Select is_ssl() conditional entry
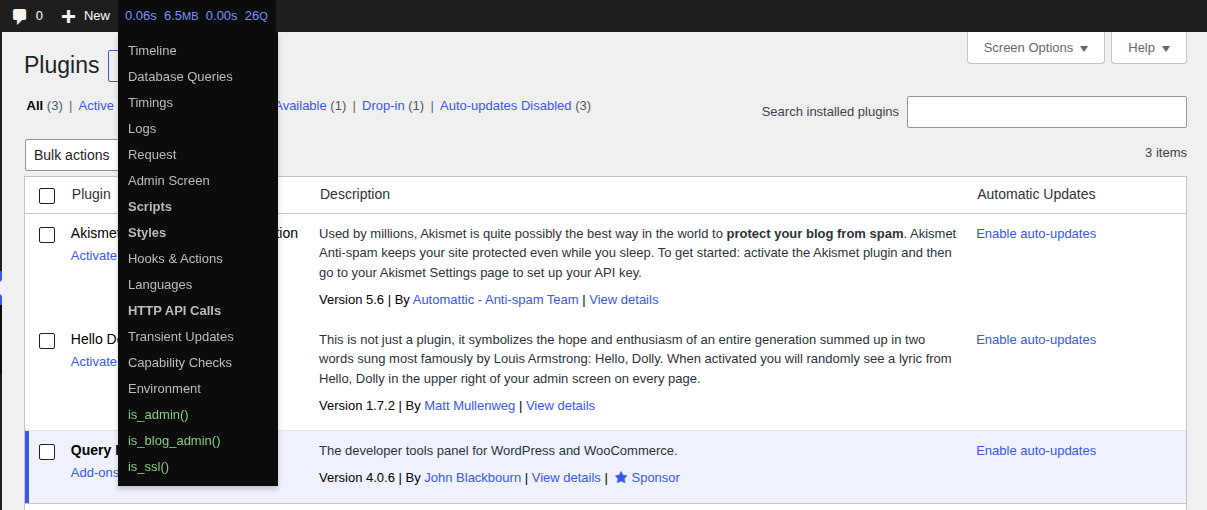Image resolution: width=1207 pixels, height=510 pixels. 198,467
